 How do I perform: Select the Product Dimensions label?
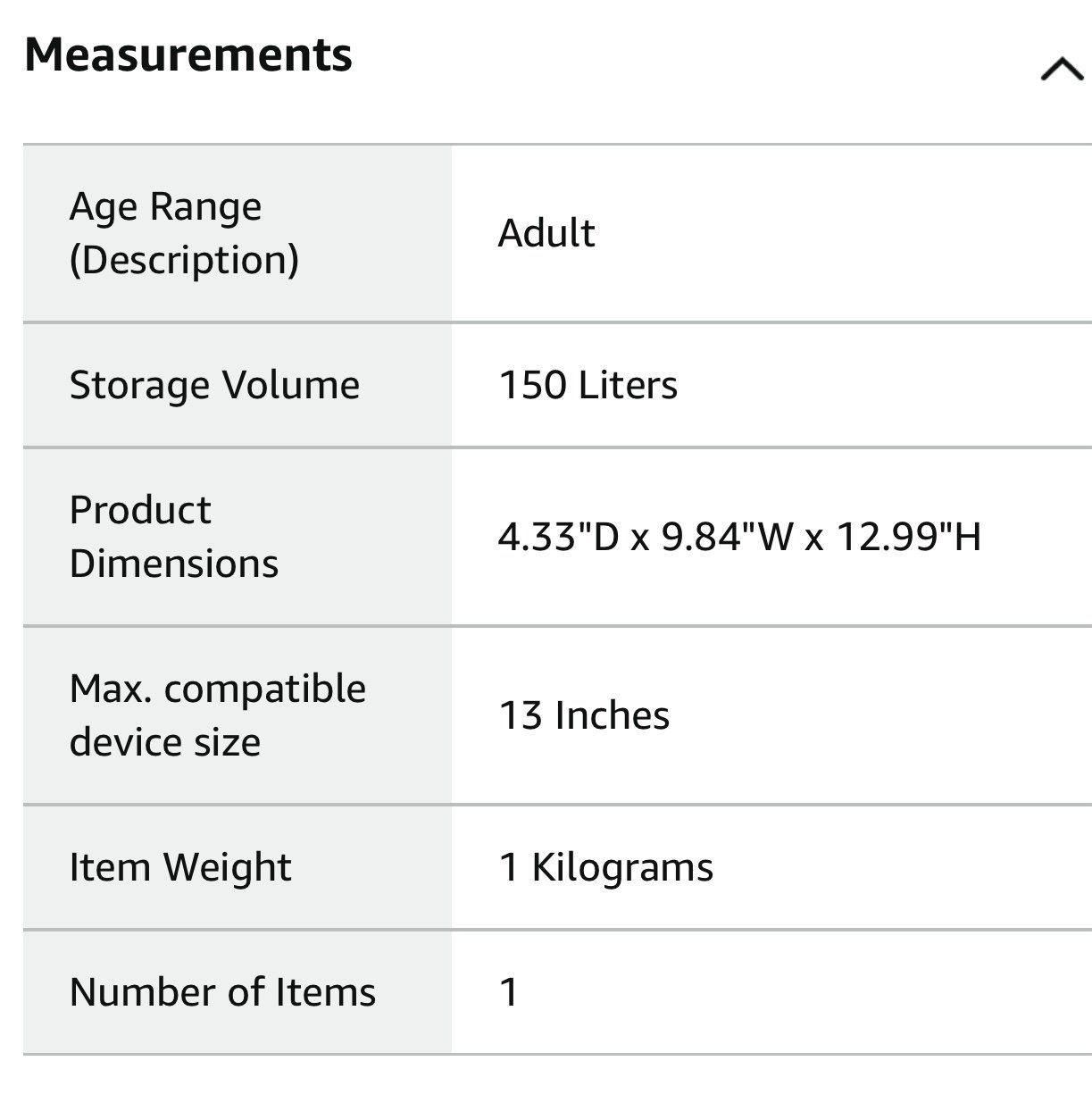coord(174,537)
